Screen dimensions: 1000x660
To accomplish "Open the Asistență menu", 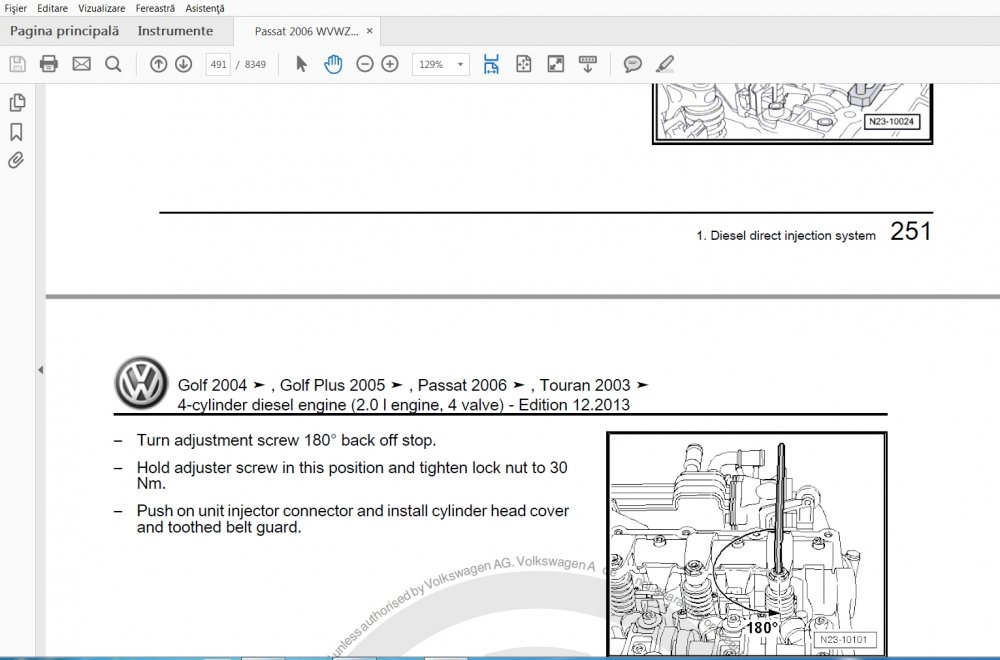I will pos(205,8).
